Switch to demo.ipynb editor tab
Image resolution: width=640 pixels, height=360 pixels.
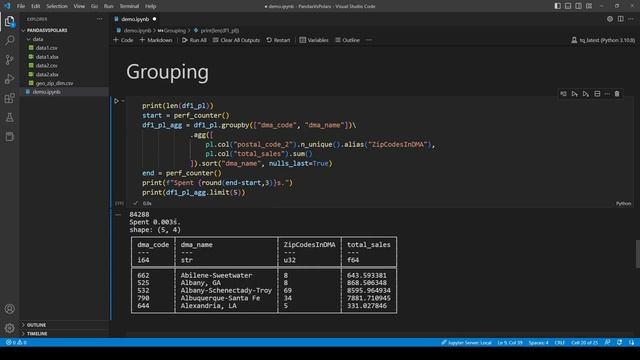click(135, 19)
